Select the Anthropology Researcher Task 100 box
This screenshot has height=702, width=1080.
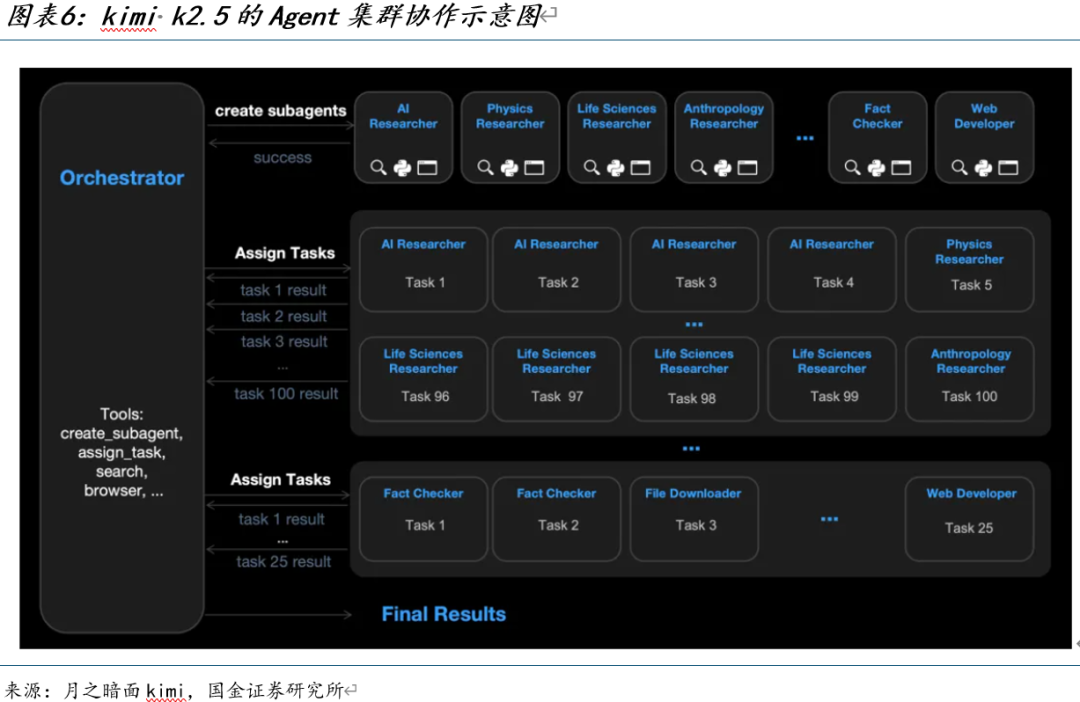point(969,378)
